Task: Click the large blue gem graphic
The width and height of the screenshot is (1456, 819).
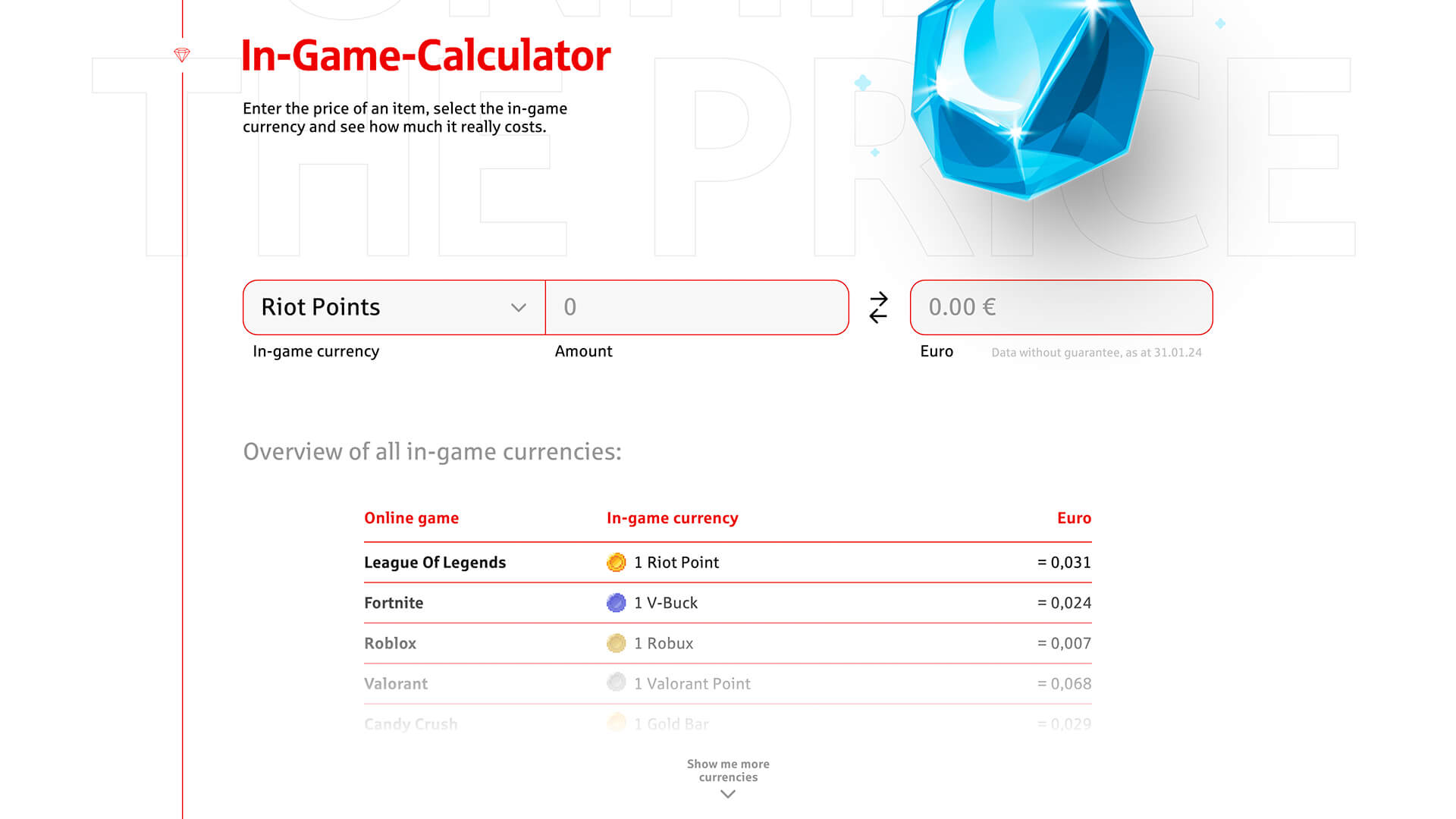Action: [1031, 95]
